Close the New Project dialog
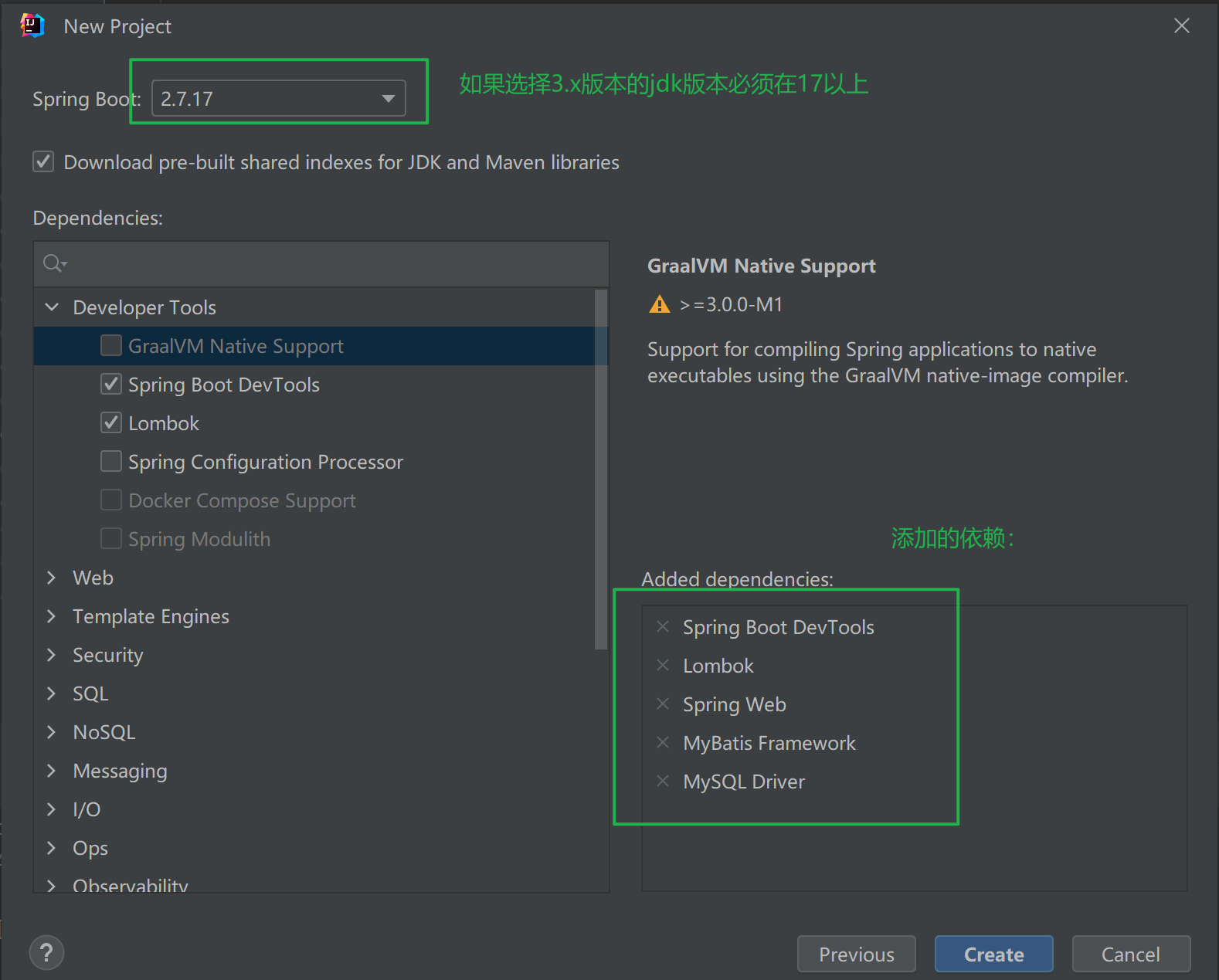The width and height of the screenshot is (1219, 980). point(1181,25)
